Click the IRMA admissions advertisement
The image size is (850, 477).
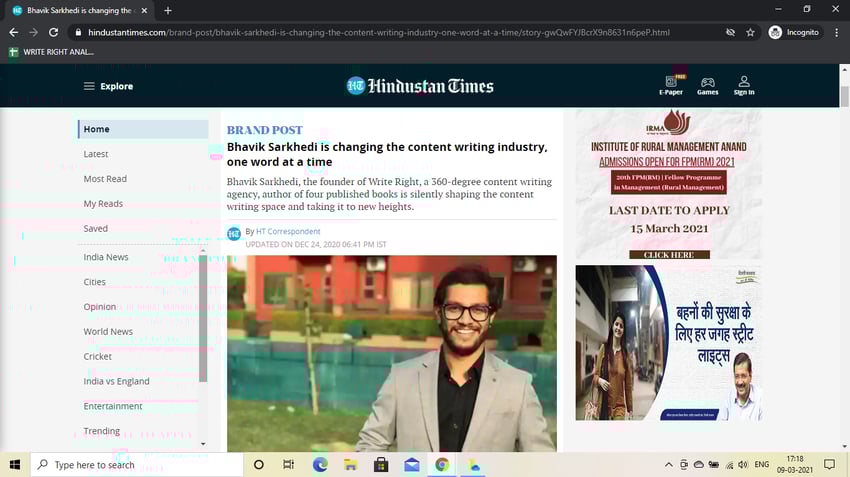(x=668, y=184)
